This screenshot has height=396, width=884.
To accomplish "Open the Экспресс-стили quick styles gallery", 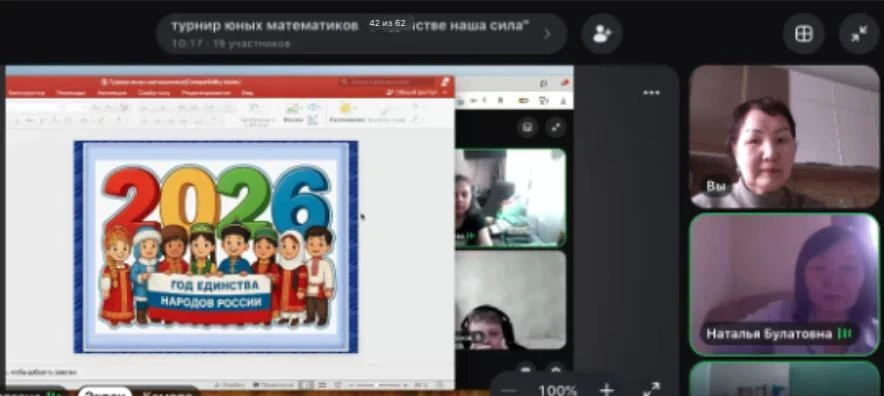I will [x=386, y=112].
